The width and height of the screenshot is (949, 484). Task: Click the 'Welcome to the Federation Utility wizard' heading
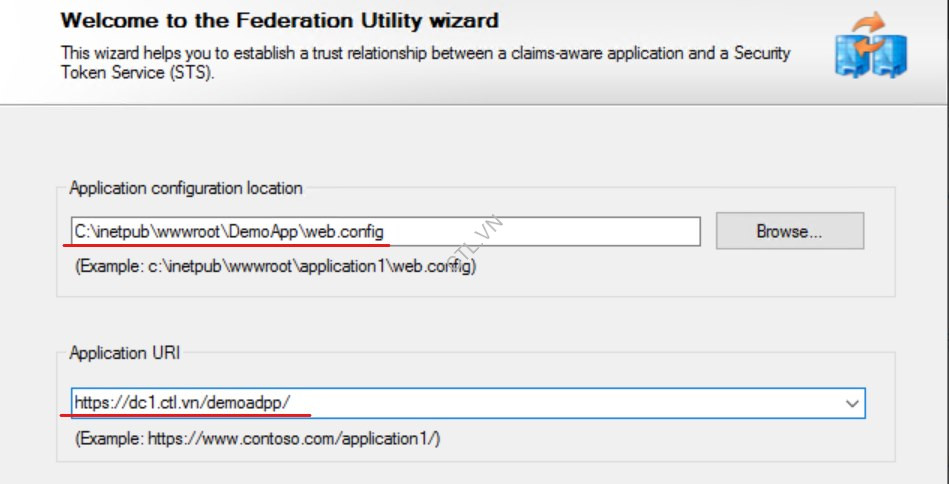click(279, 20)
